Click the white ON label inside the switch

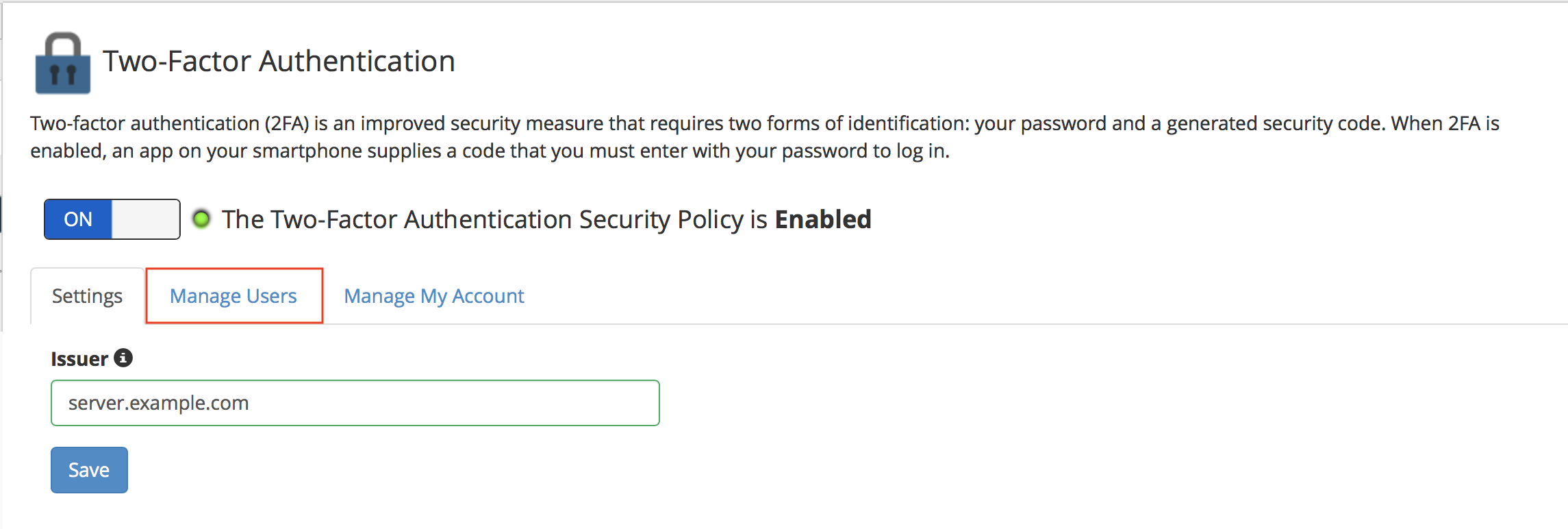(x=78, y=219)
